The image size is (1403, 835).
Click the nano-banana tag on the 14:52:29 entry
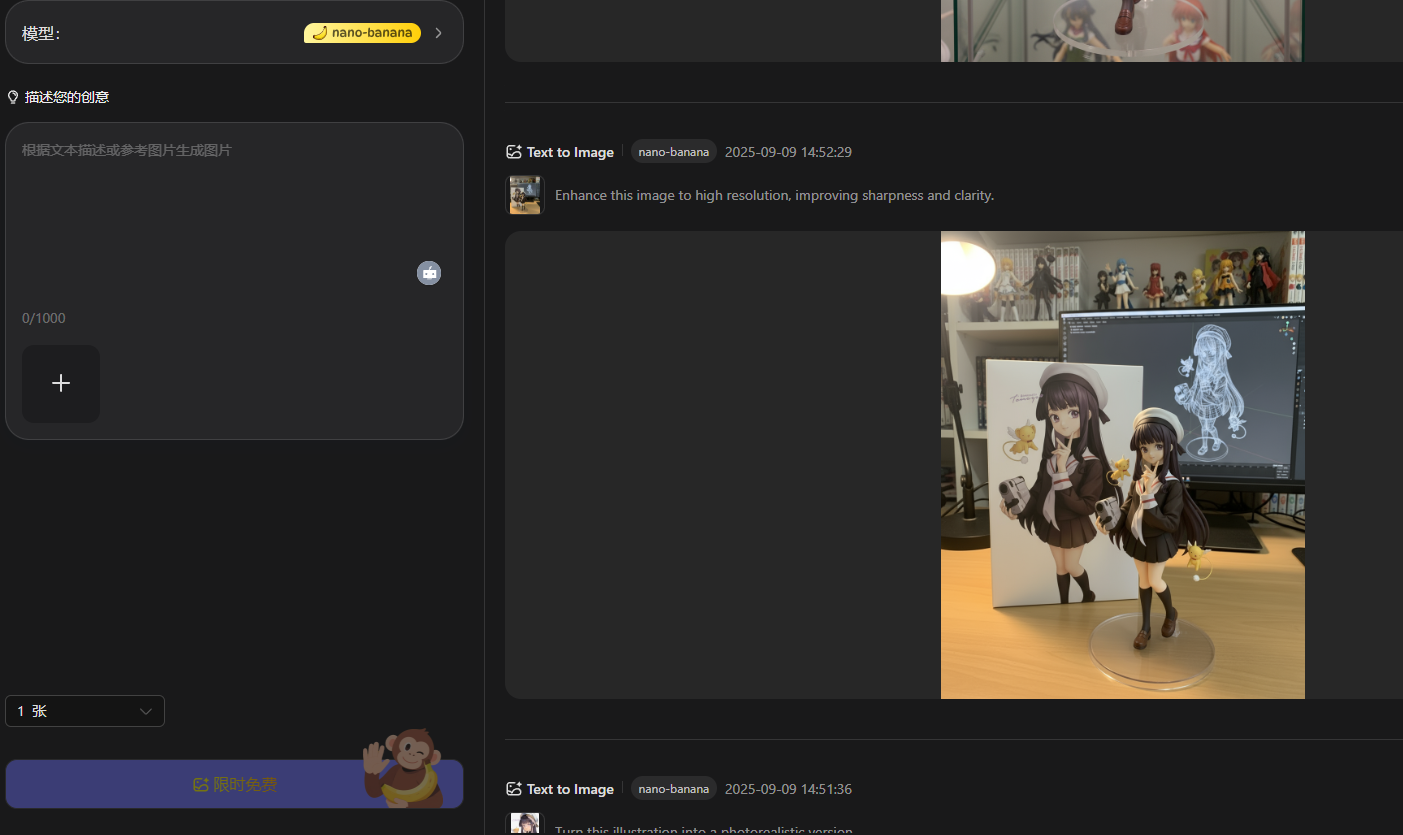(x=673, y=152)
